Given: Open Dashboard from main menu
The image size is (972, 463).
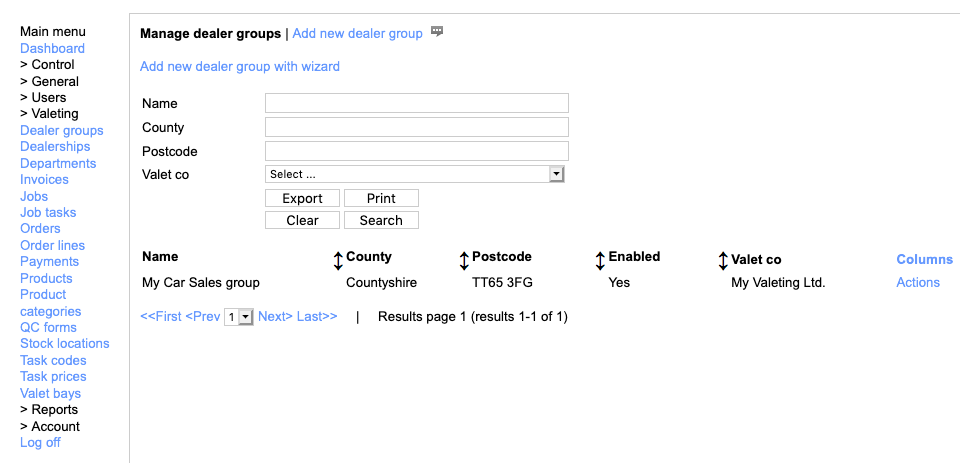Looking at the screenshot, I should click(x=52, y=48).
